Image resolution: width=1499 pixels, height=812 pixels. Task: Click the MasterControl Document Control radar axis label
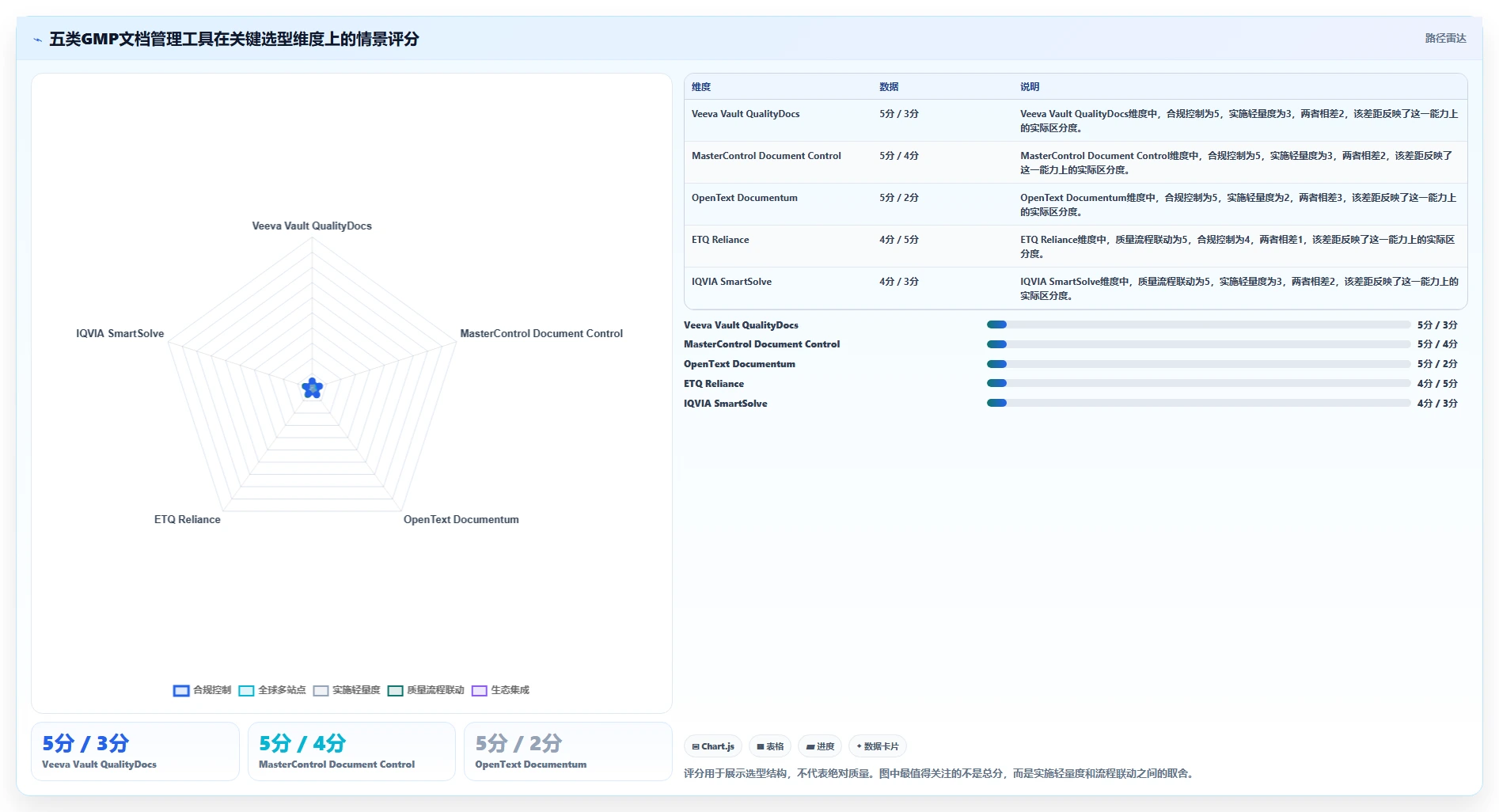(x=541, y=334)
